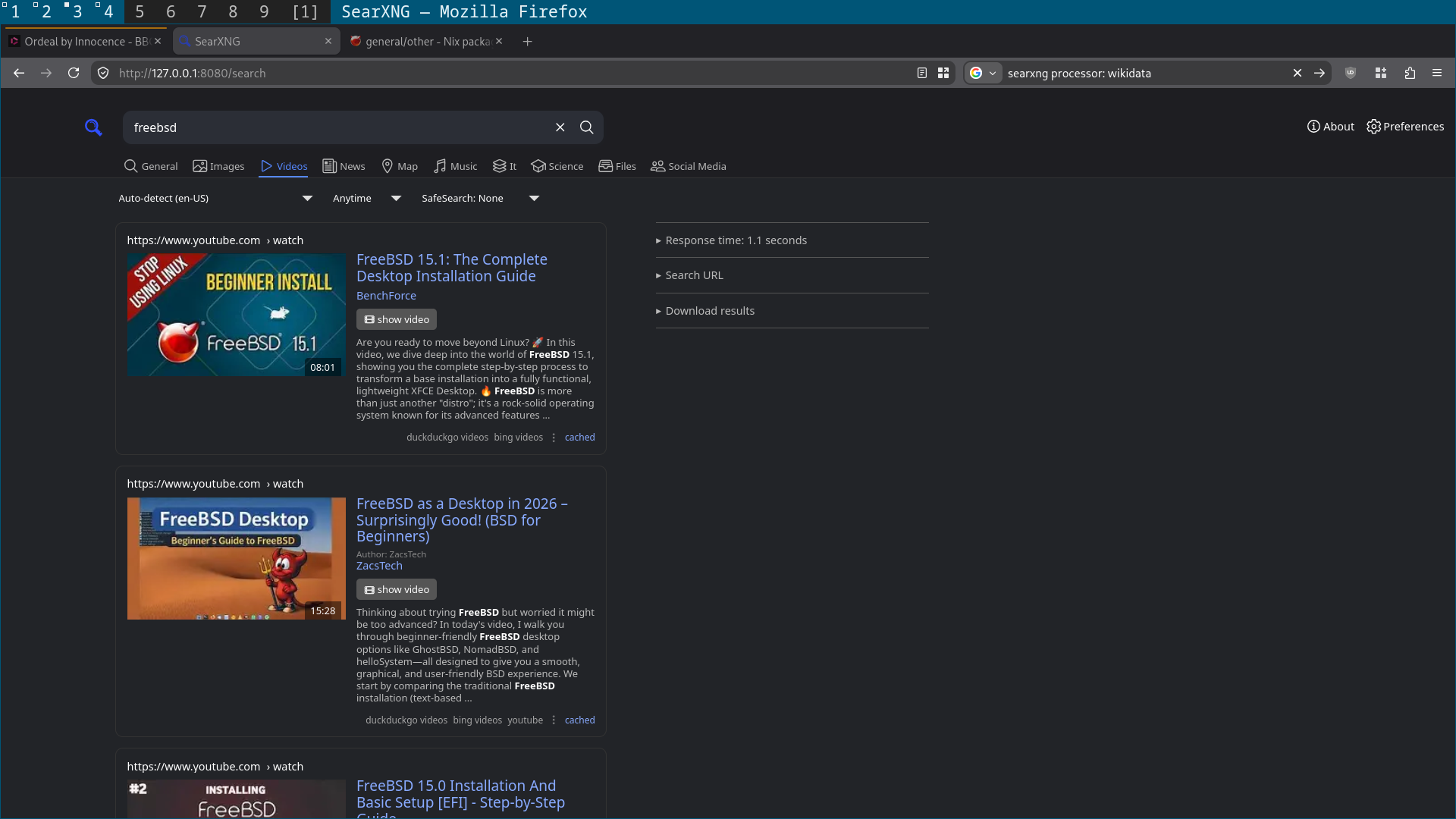The image size is (1456, 819).
Task: Open FreeBSD 15.0 Installation And Basic Setup link
Action: [x=460, y=799]
